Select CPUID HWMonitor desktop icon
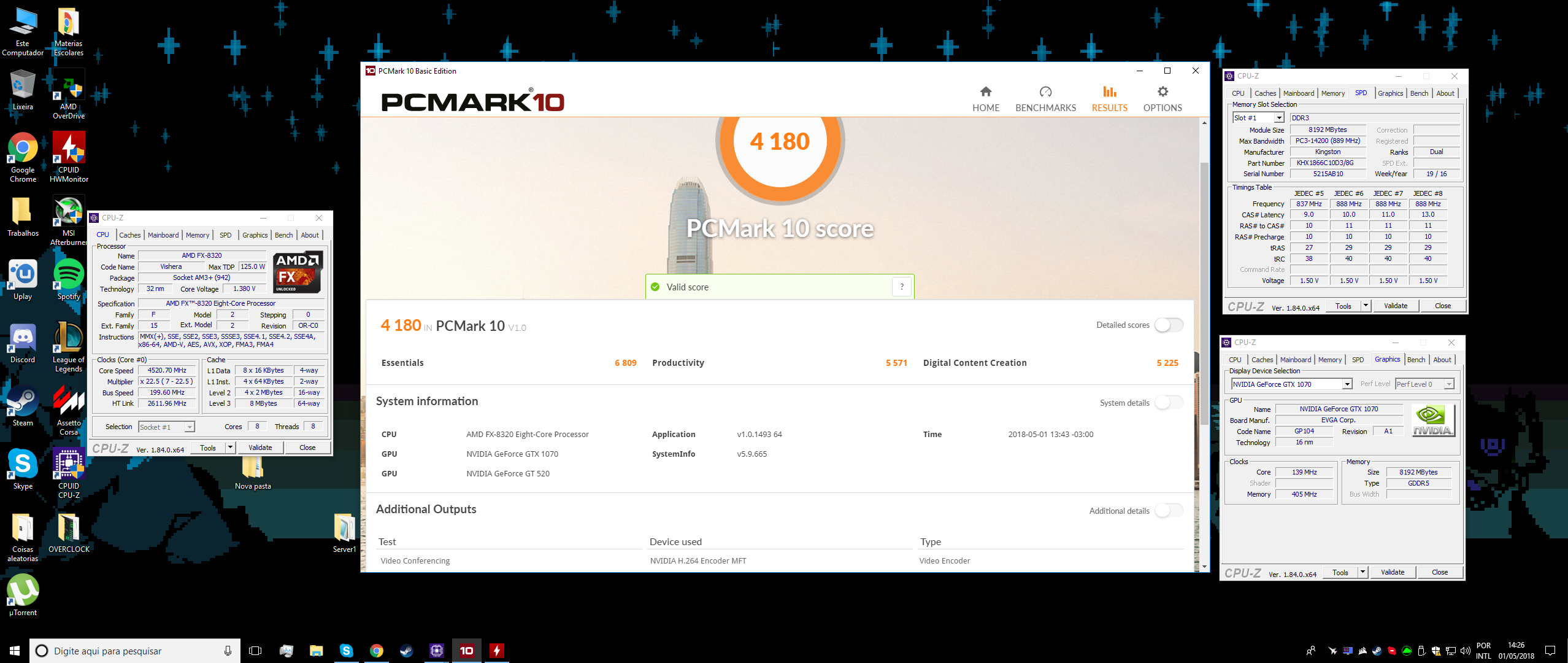The image size is (1568, 663). [x=69, y=158]
